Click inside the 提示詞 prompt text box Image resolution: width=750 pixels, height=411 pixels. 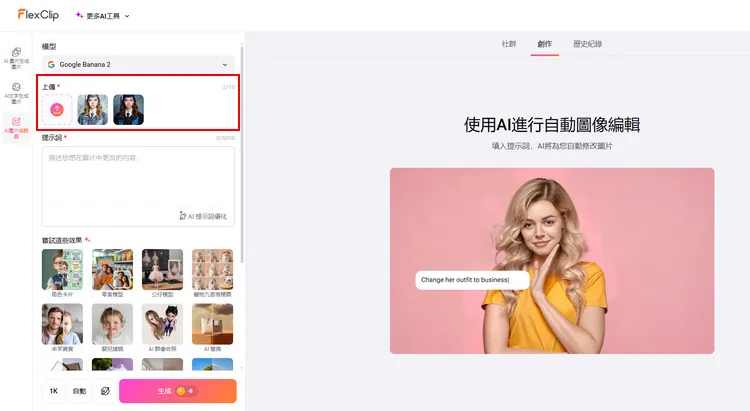(x=138, y=180)
